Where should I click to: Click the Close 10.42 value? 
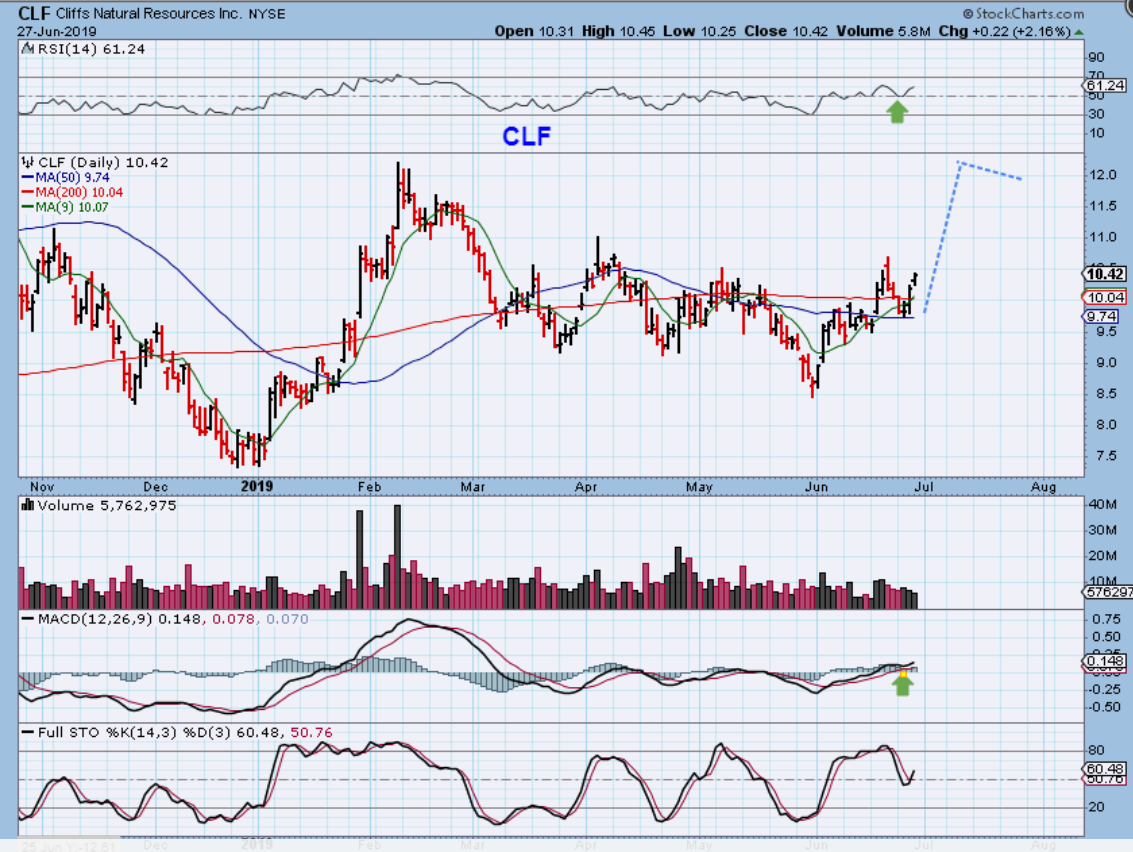tap(786, 31)
